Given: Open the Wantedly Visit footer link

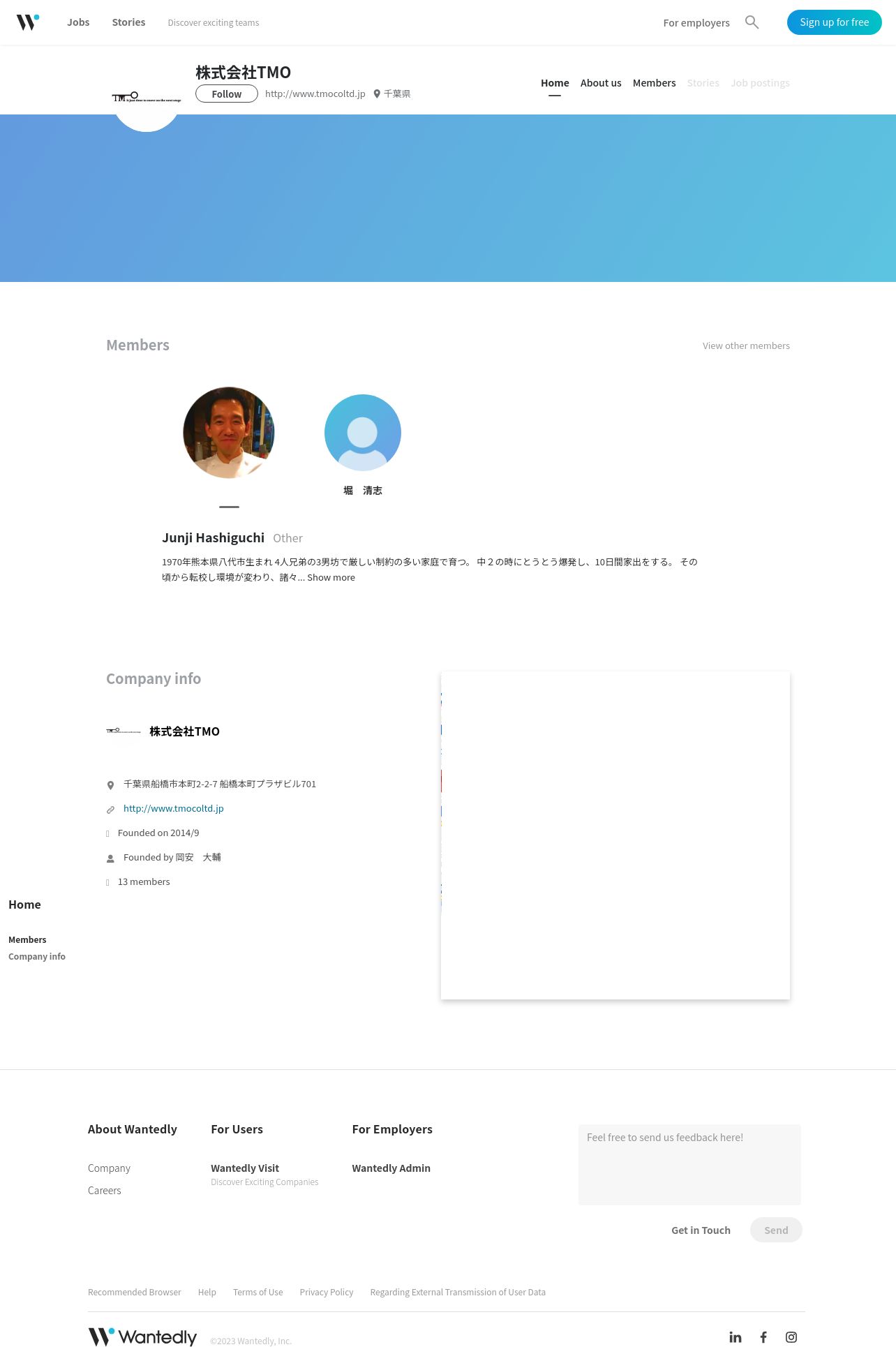Looking at the screenshot, I should pyautogui.click(x=245, y=1168).
